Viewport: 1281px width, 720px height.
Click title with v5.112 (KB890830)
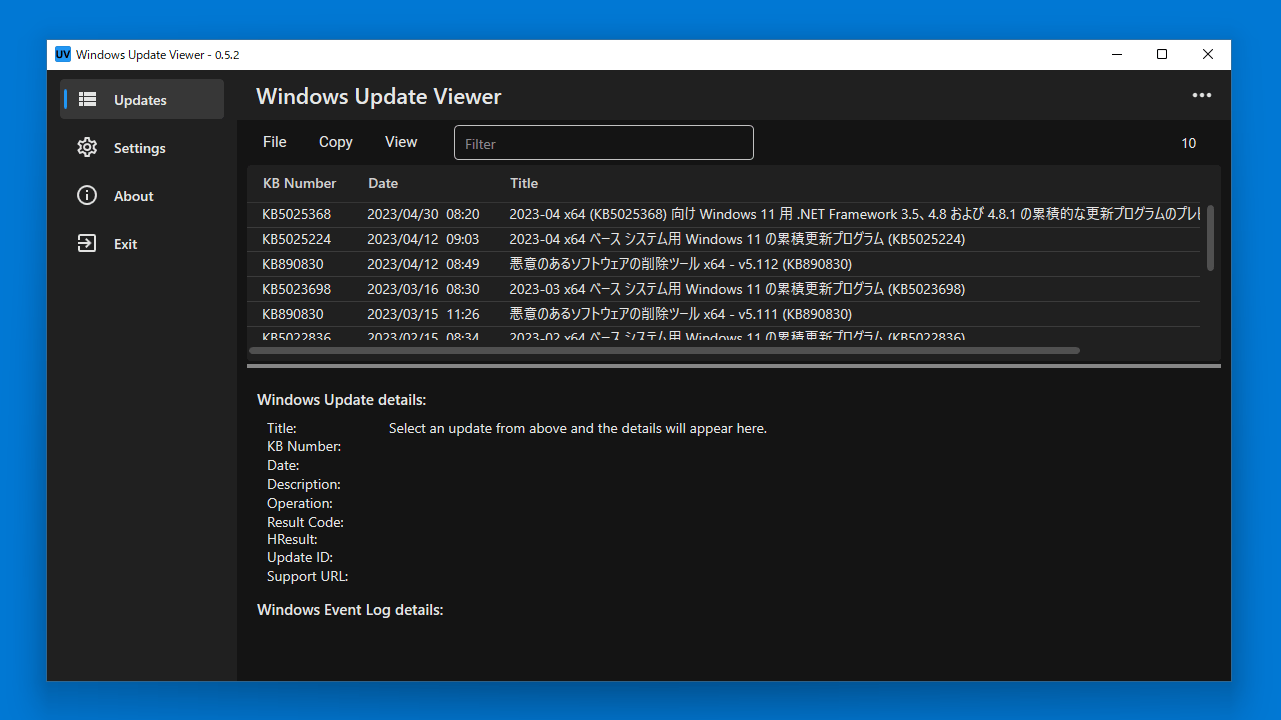[681, 264]
